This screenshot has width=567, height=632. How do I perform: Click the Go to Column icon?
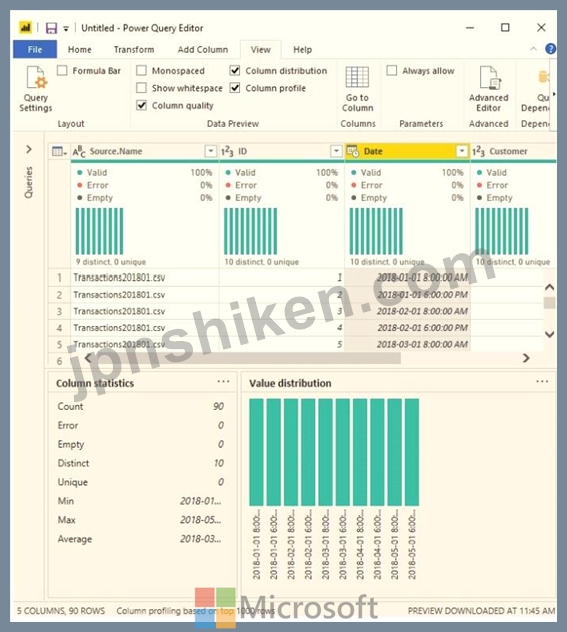pyautogui.click(x=357, y=77)
